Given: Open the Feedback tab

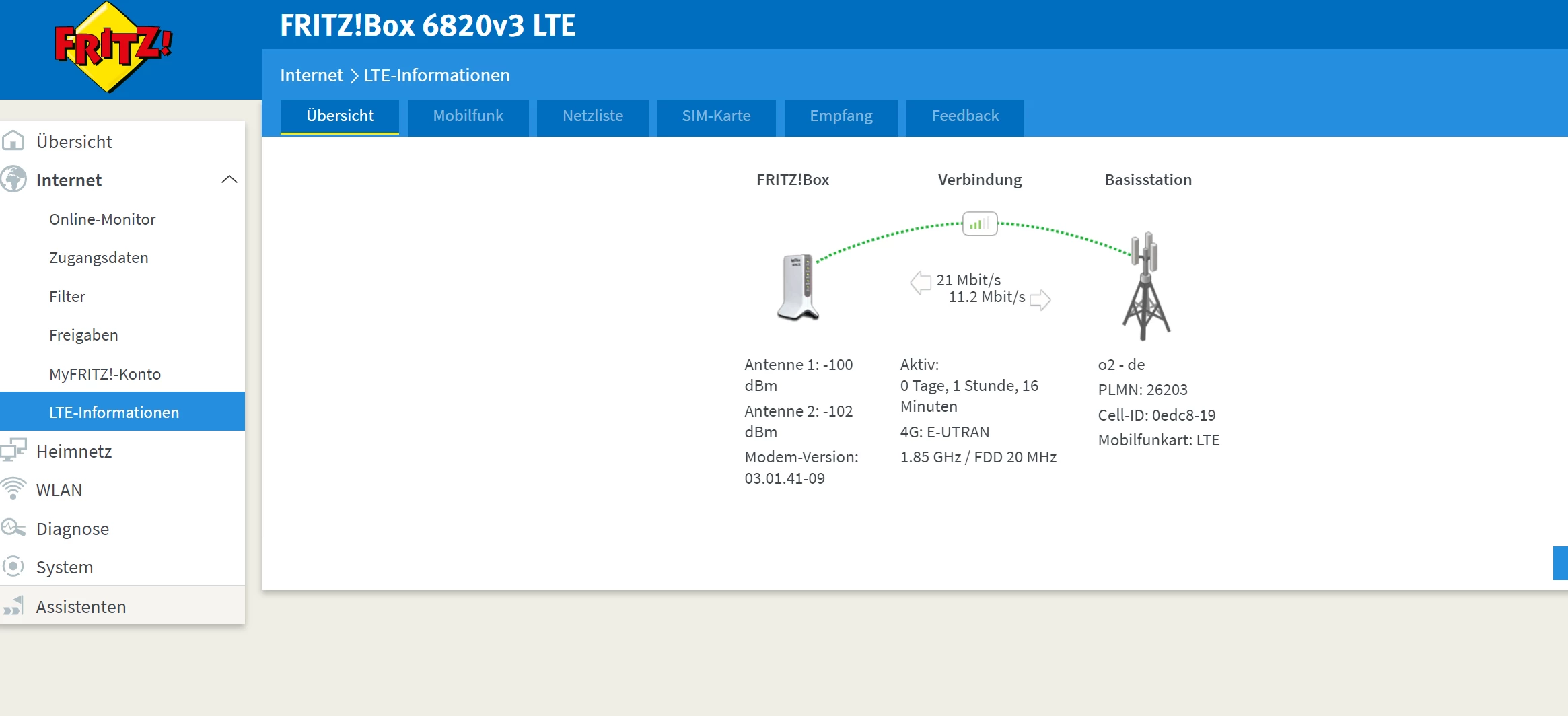Looking at the screenshot, I should 965,116.
